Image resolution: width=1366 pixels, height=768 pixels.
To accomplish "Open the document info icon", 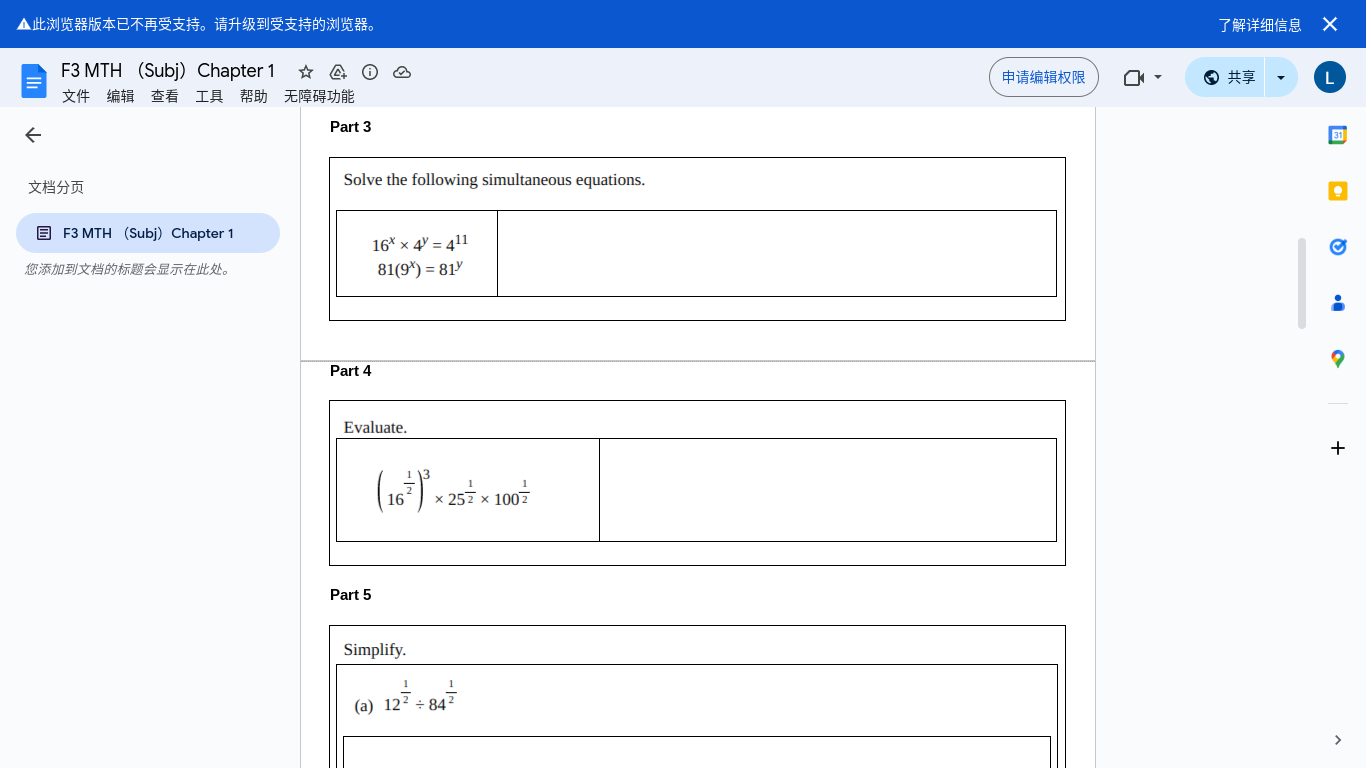I will tap(370, 72).
